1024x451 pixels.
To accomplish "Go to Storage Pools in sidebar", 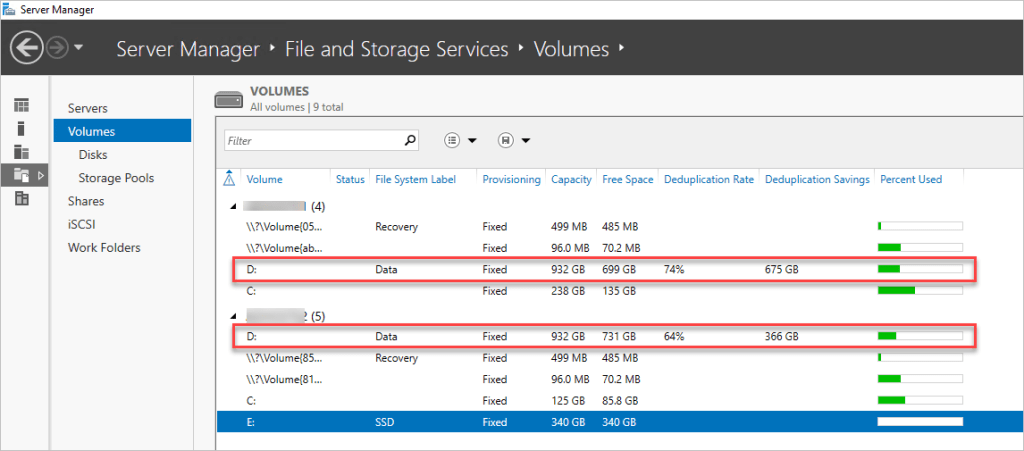I will 116,178.
